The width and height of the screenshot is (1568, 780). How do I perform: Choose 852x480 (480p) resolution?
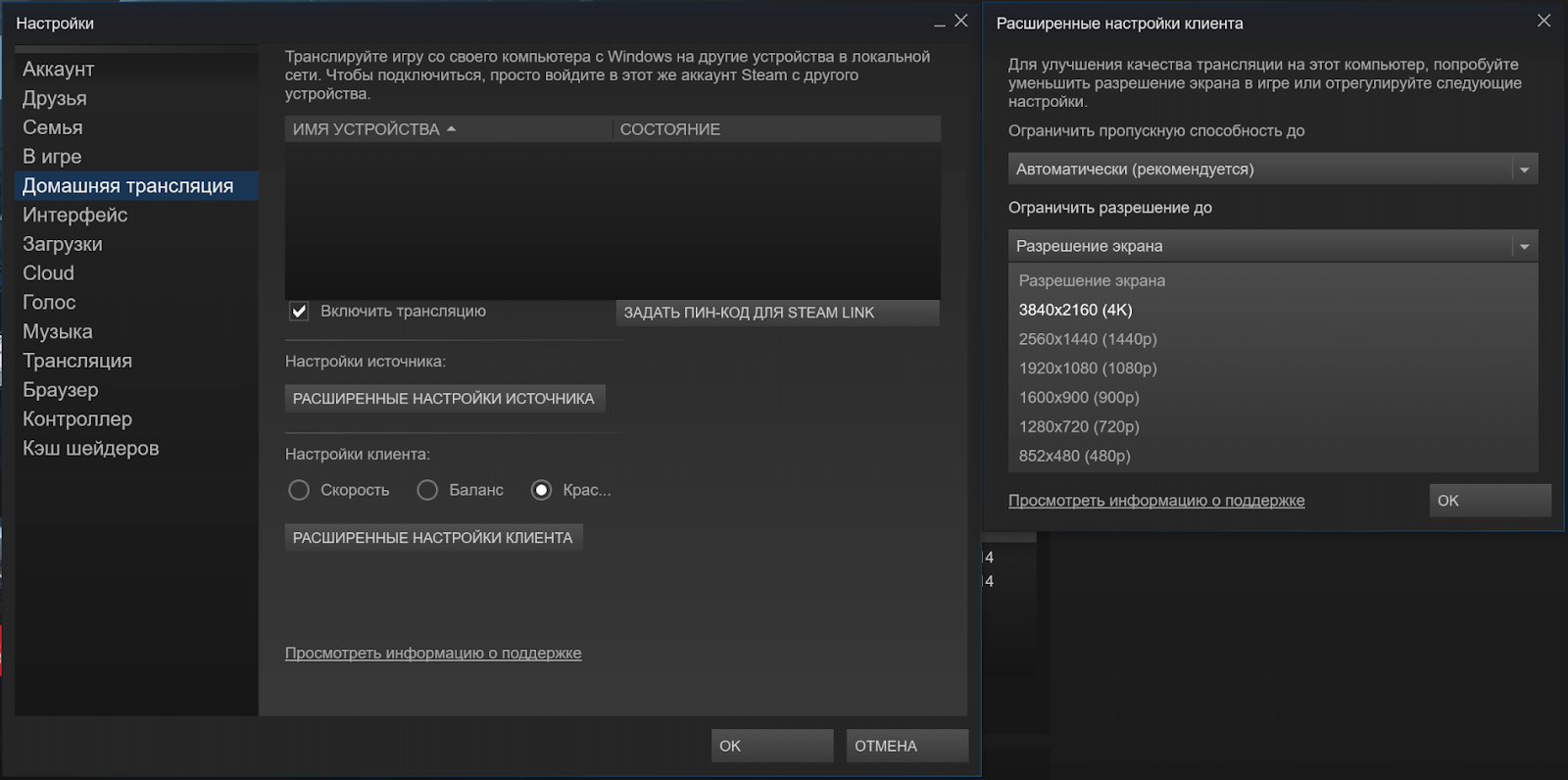(1273, 457)
